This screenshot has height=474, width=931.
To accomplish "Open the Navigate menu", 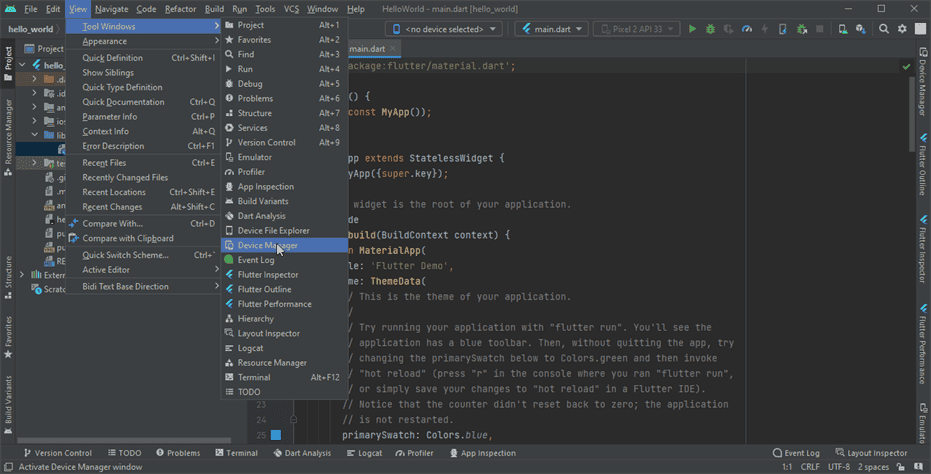I will point(112,8).
